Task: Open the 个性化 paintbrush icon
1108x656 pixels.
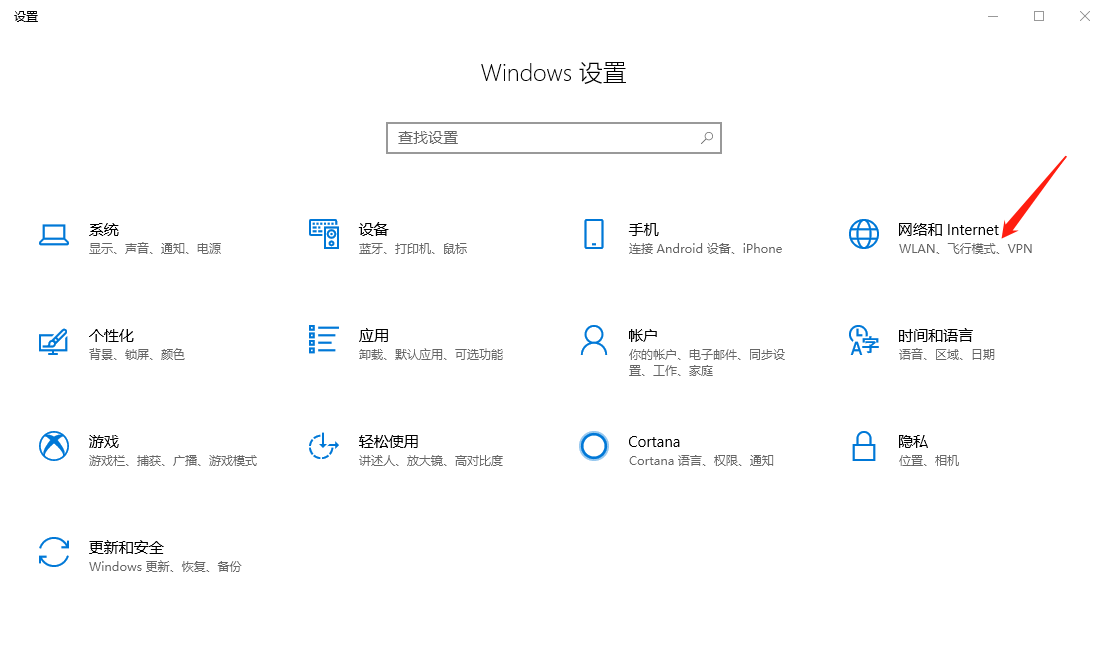Action: (x=54, y=341)
